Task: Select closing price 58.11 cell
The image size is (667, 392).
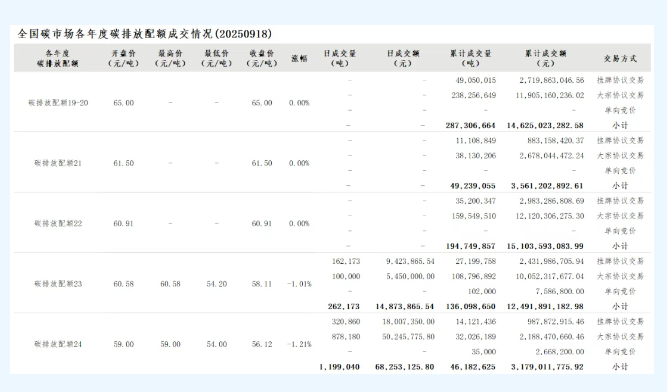Action: pos(262,284)
